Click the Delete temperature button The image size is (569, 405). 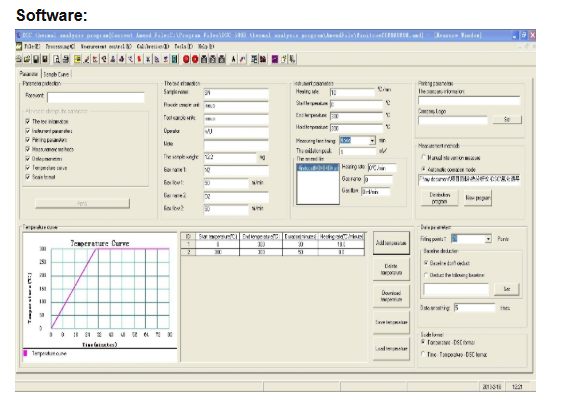(x=391, y=269)
